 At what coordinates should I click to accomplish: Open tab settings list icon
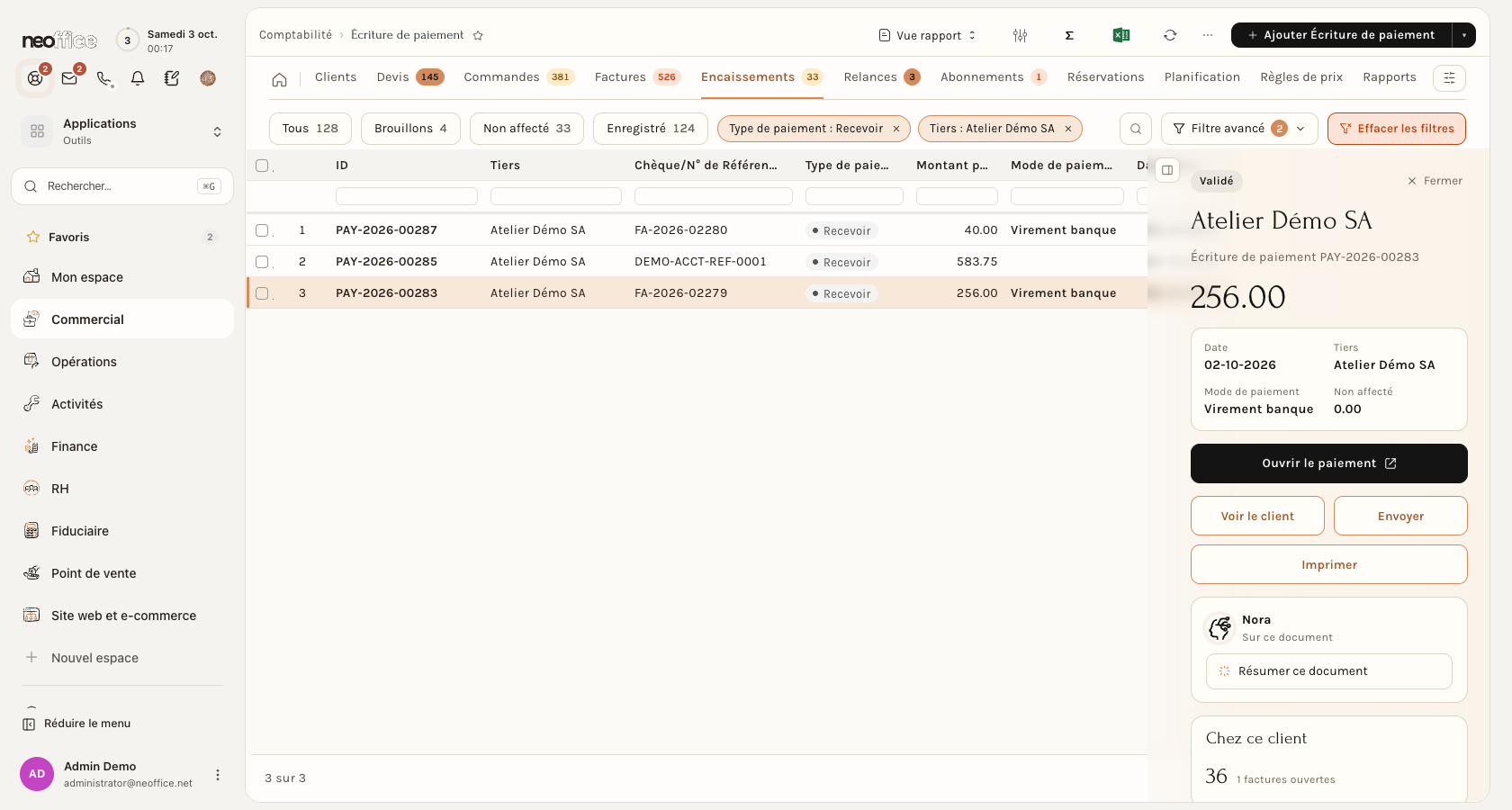[1449, 78]
